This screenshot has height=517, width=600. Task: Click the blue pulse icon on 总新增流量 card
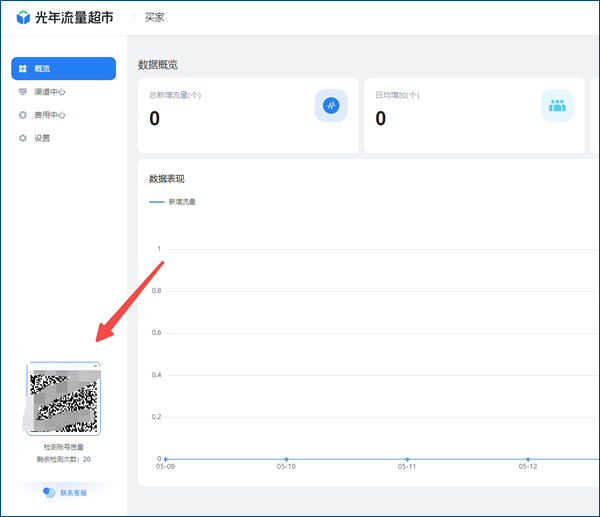(331, 106)
